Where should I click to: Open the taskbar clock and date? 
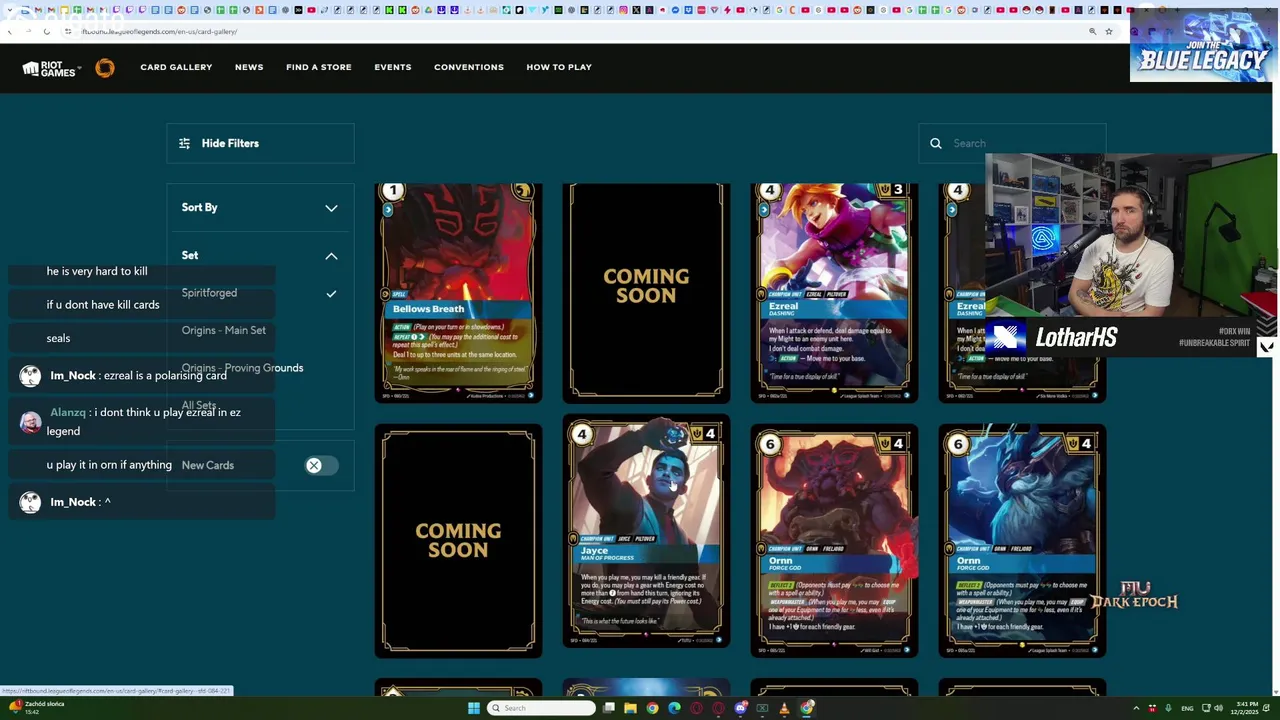[x=1244, y=708]
